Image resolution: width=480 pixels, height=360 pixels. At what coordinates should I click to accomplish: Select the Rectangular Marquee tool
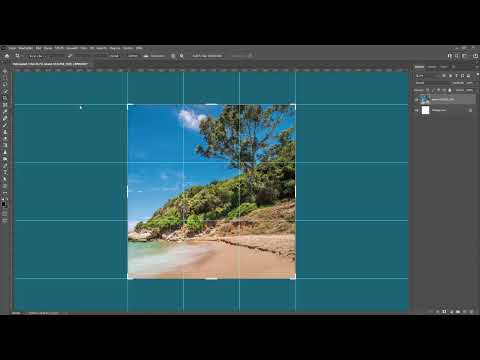[5, 78]
